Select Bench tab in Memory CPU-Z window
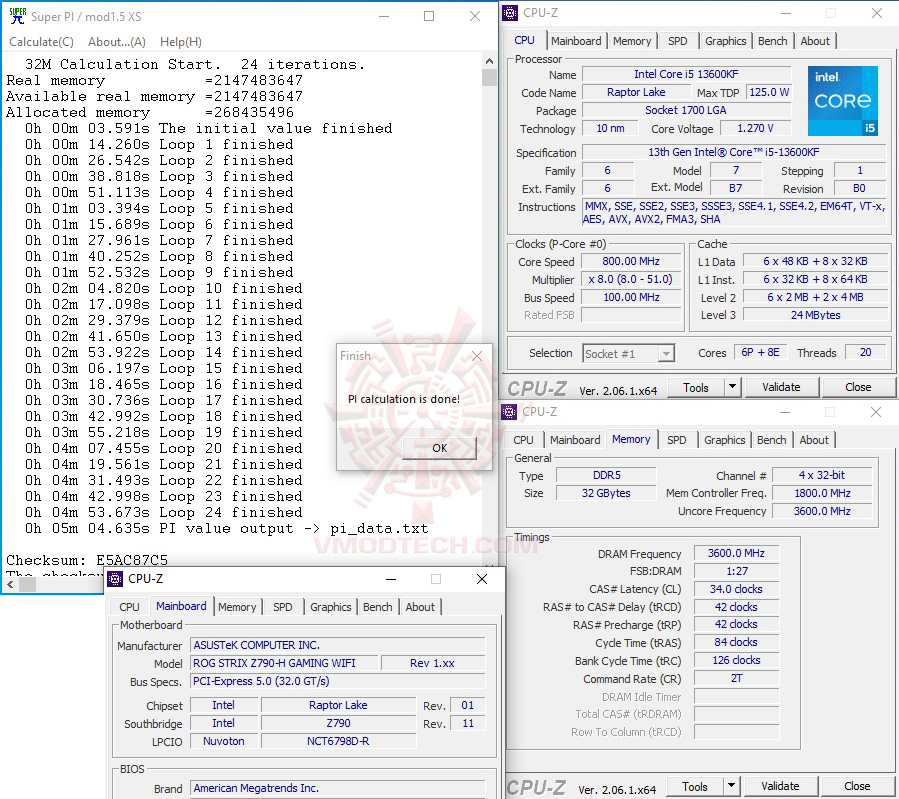Image resolution: width=899 pixels, height=799 pixels. [771, 440]
